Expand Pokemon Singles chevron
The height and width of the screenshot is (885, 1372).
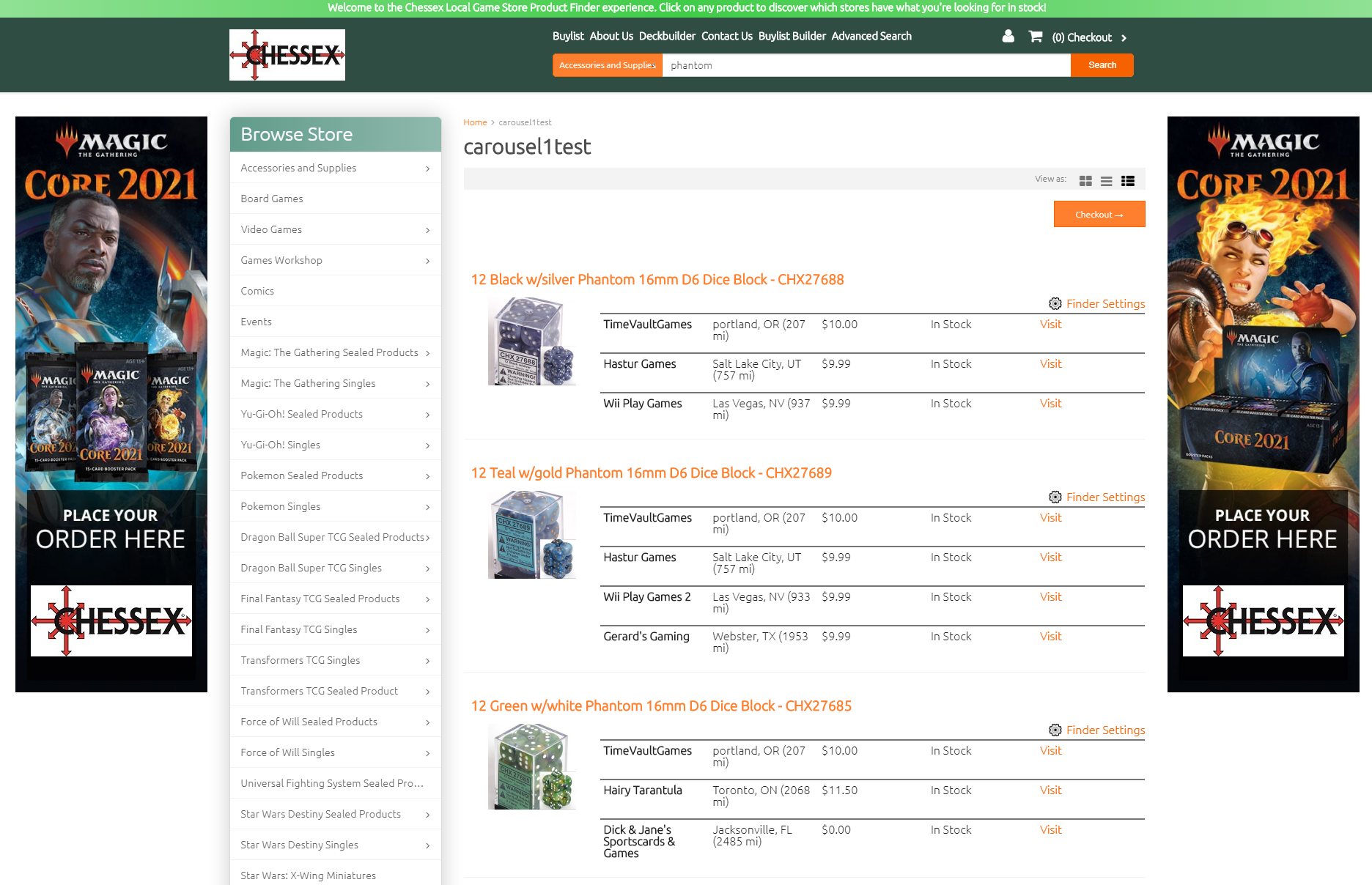(x=427, y=507)
